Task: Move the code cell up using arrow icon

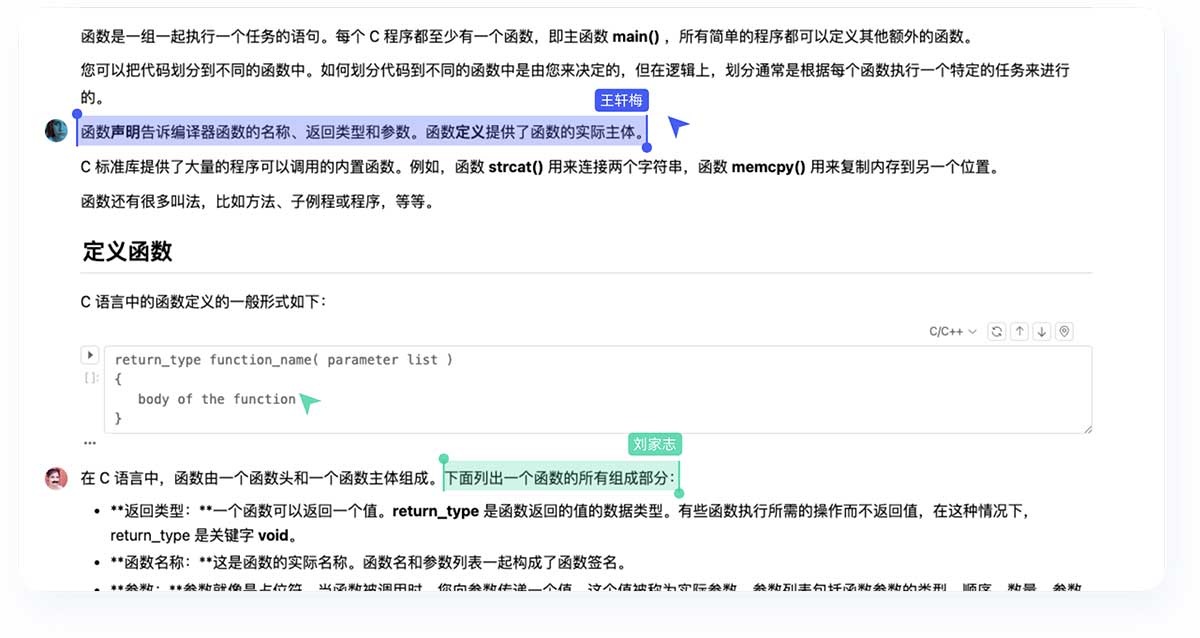Action: coord(1019,330)
